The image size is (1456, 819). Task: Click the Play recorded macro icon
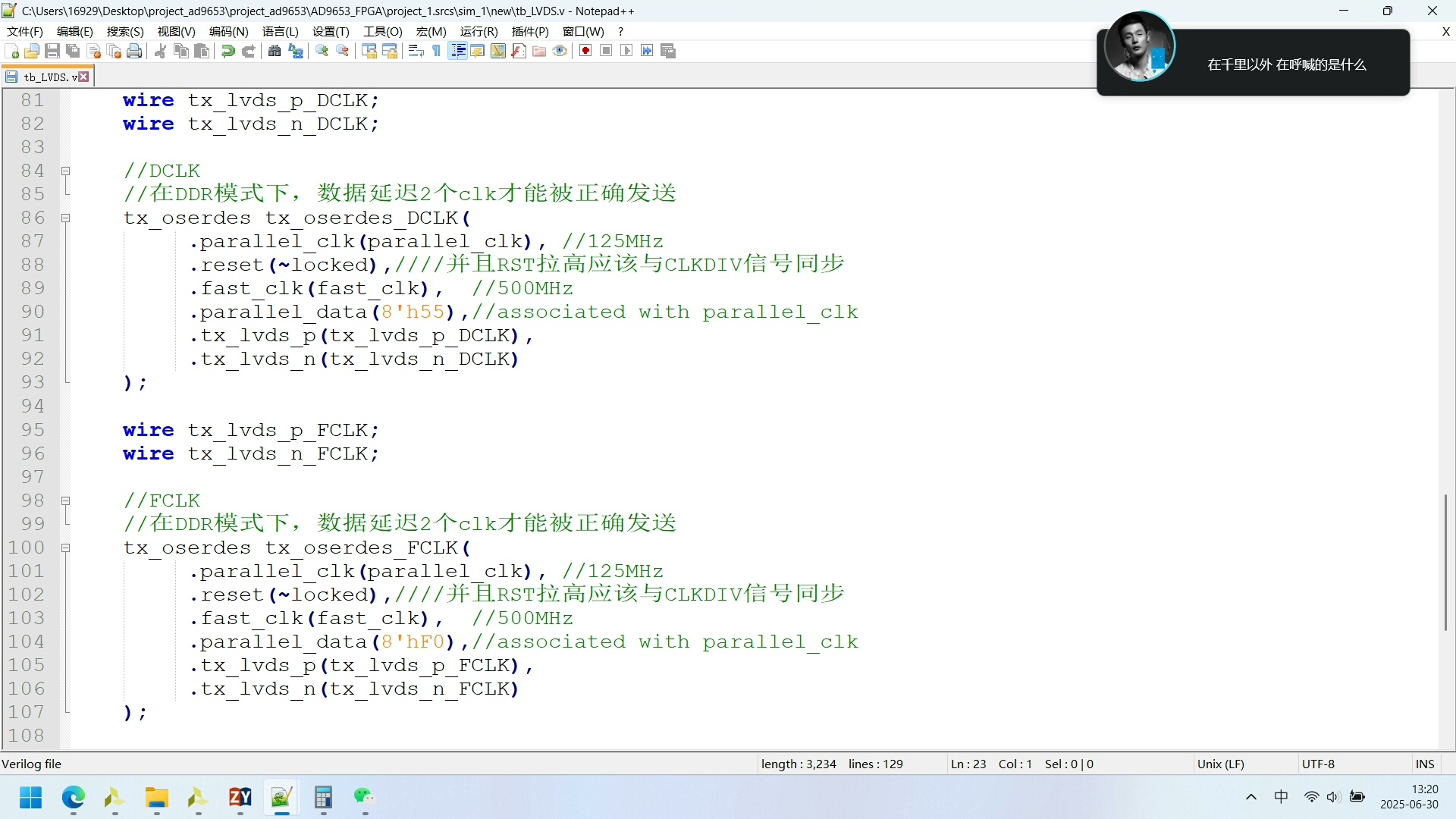point(626,51)
